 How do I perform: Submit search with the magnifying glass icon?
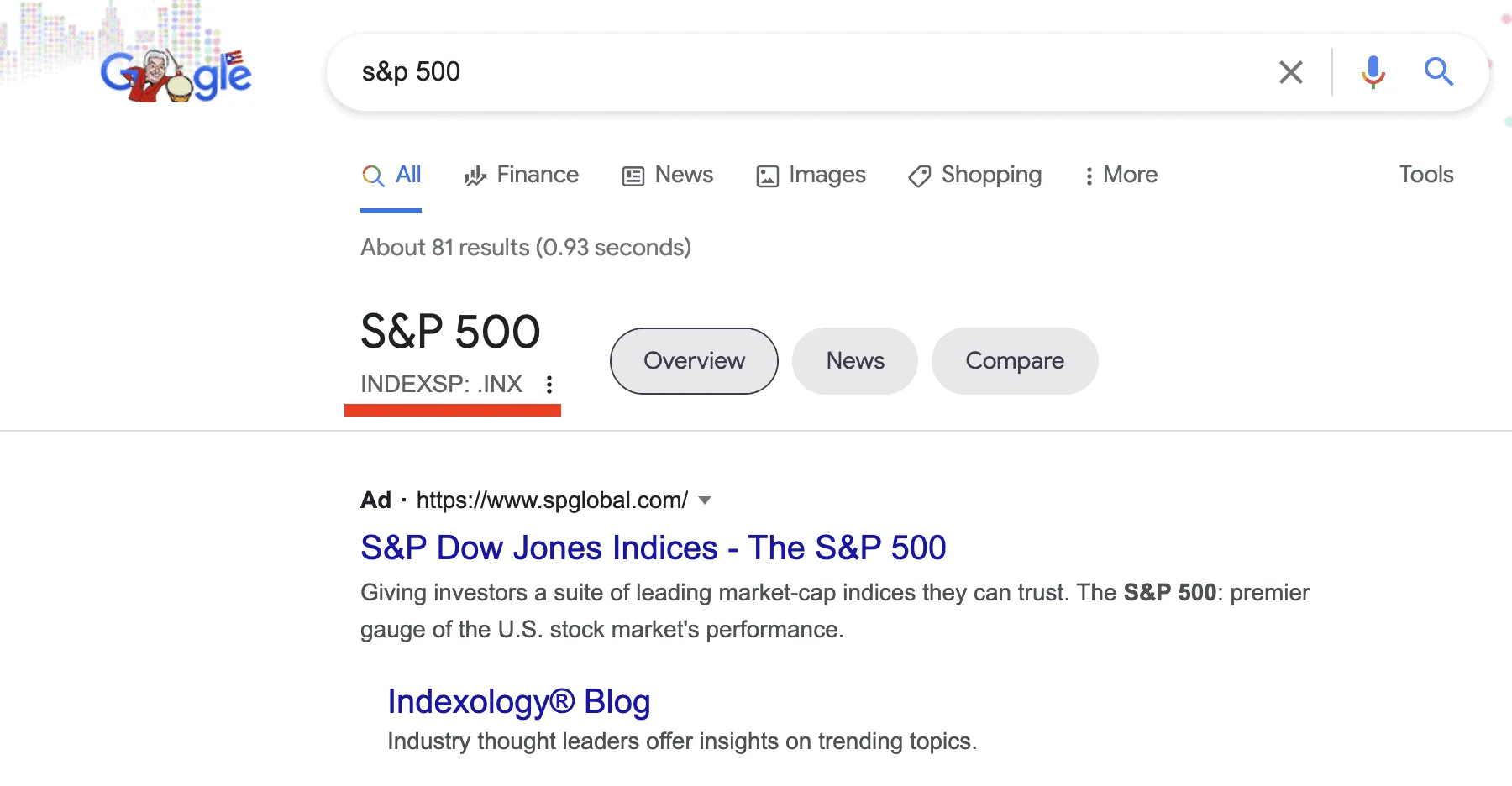pyautogui.click(x=1439, y=72)
